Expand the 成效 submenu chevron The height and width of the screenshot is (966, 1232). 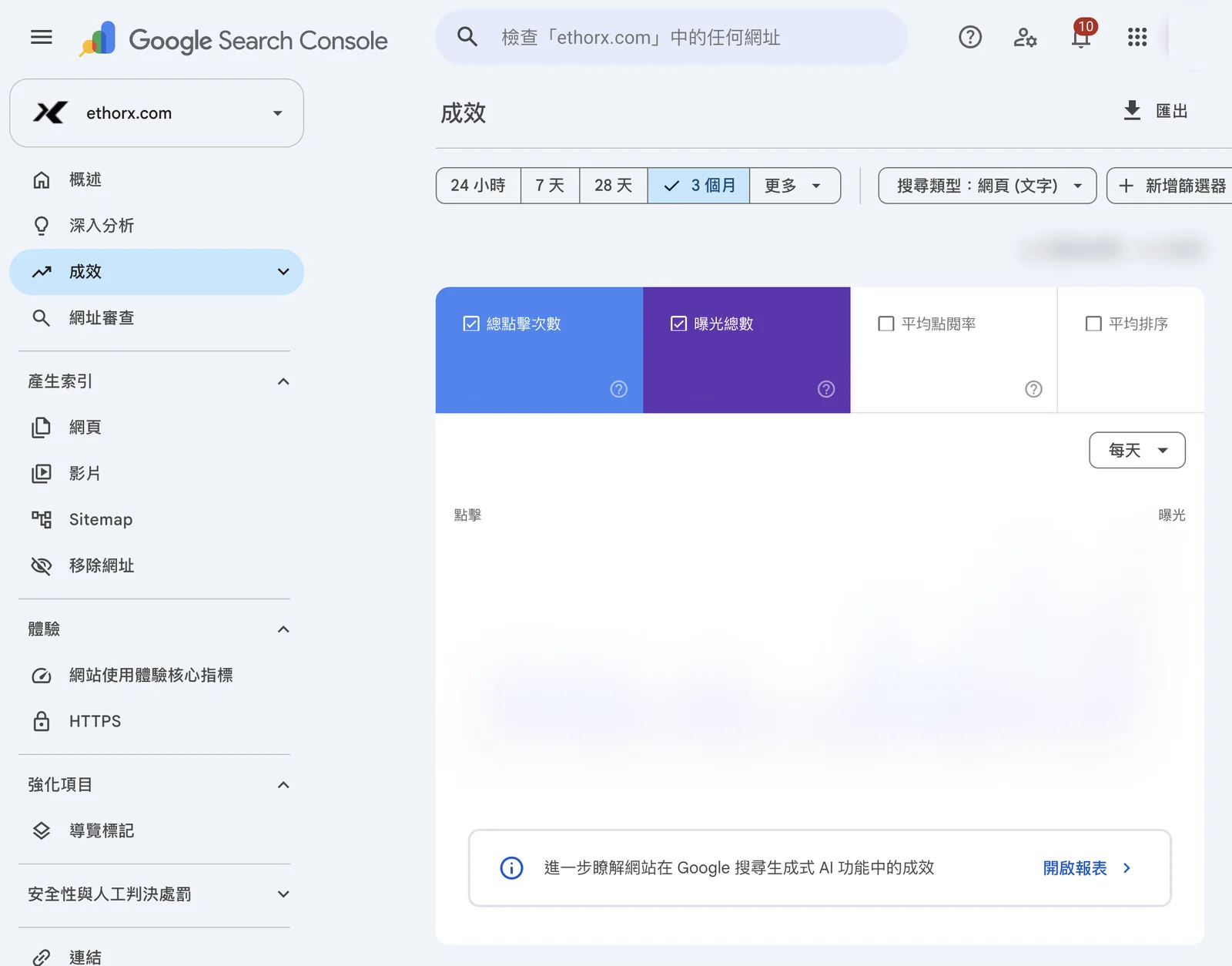pyautogui.click(x=283, y=272)
